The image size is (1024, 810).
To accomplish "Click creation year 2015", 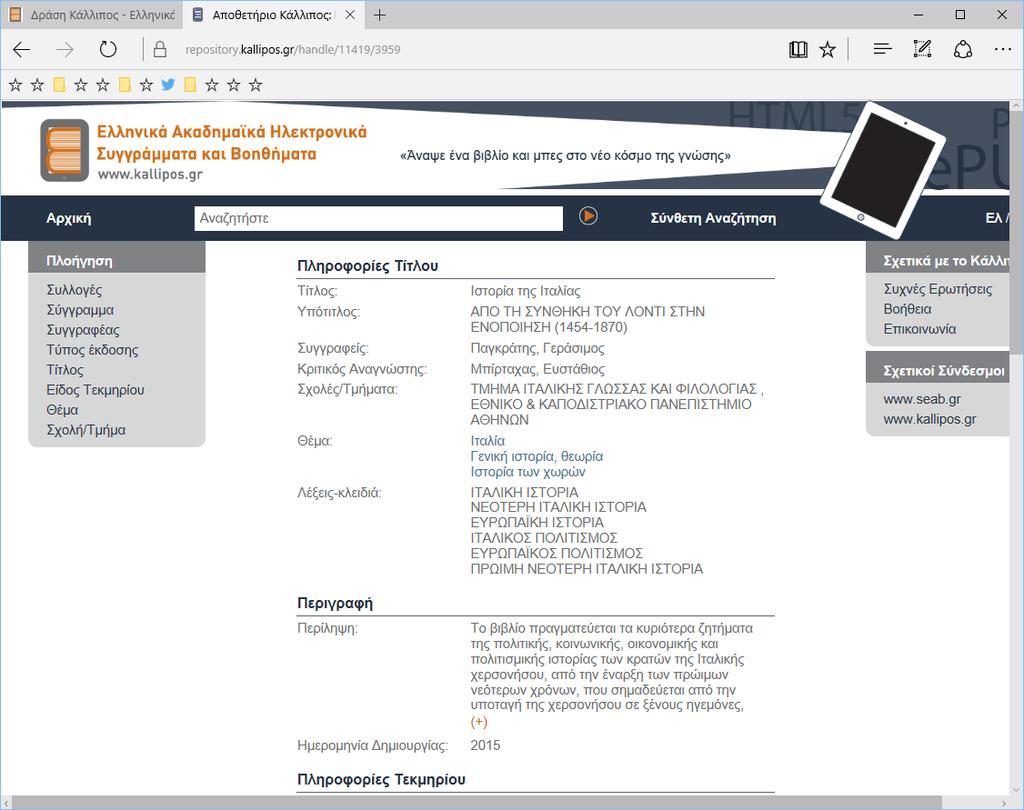I will tap(485, 745).
